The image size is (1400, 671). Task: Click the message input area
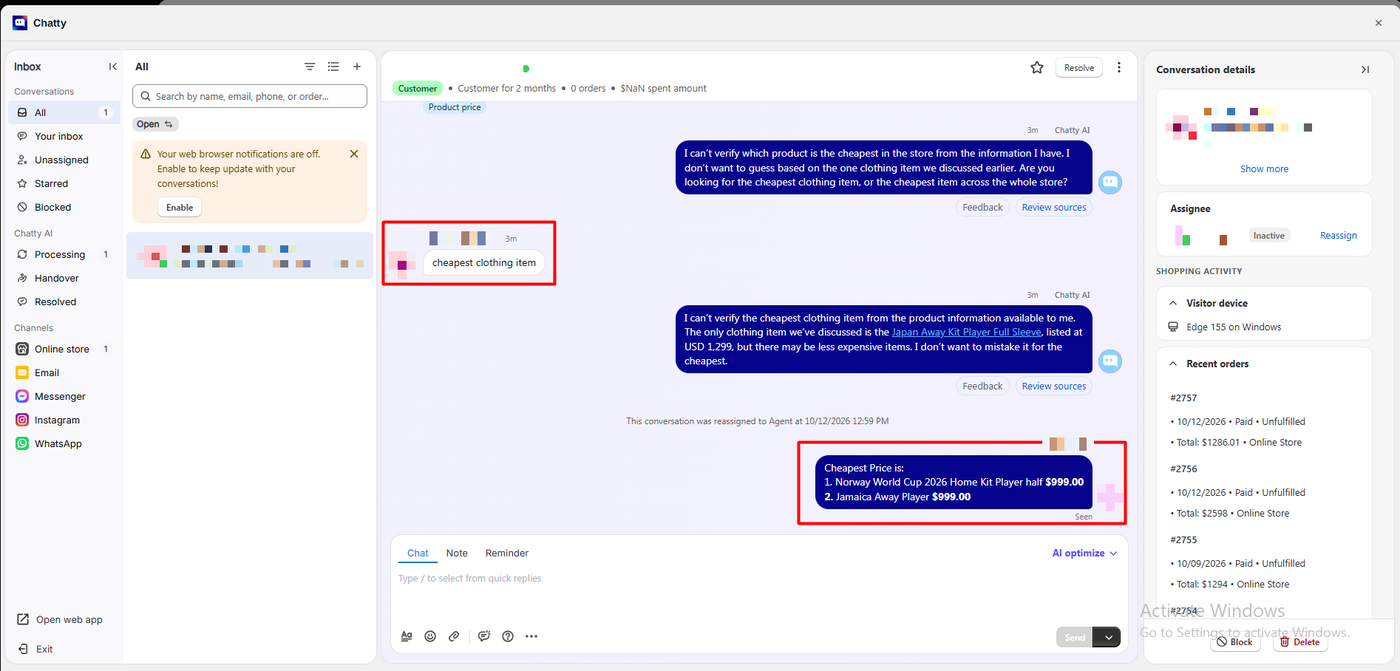pos(760,592)
